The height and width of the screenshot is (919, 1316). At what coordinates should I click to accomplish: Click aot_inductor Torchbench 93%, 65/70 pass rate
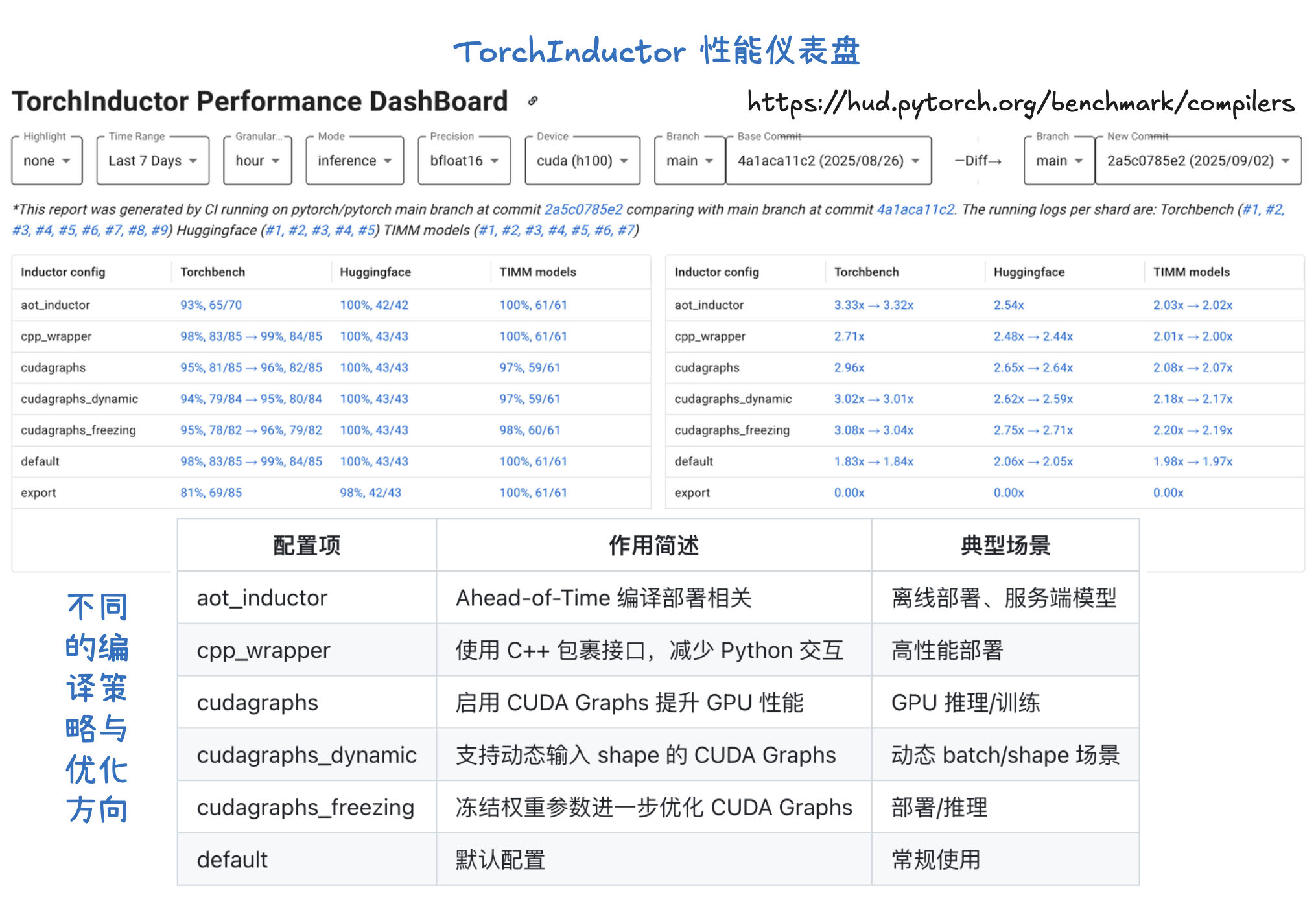[x=211, y=305]
